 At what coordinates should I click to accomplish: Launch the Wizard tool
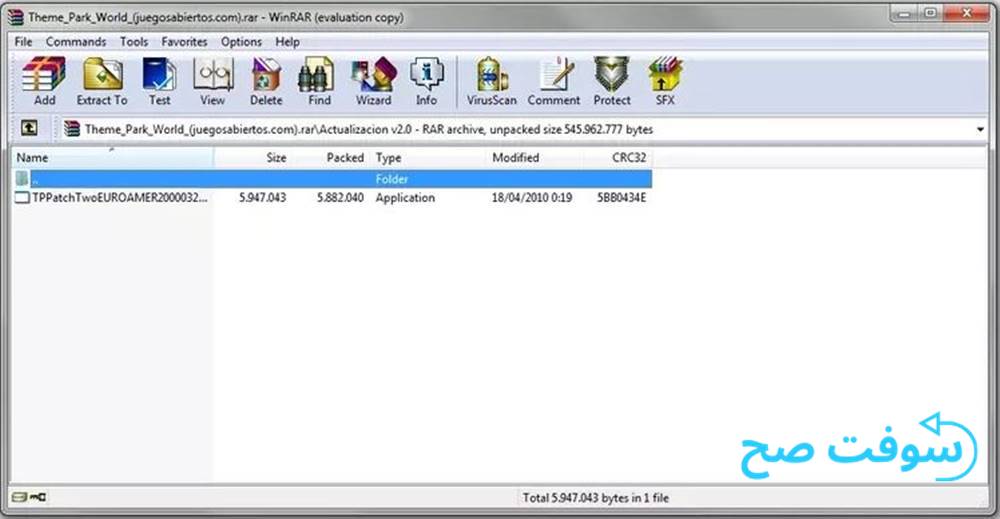click(x=374, y=81)
